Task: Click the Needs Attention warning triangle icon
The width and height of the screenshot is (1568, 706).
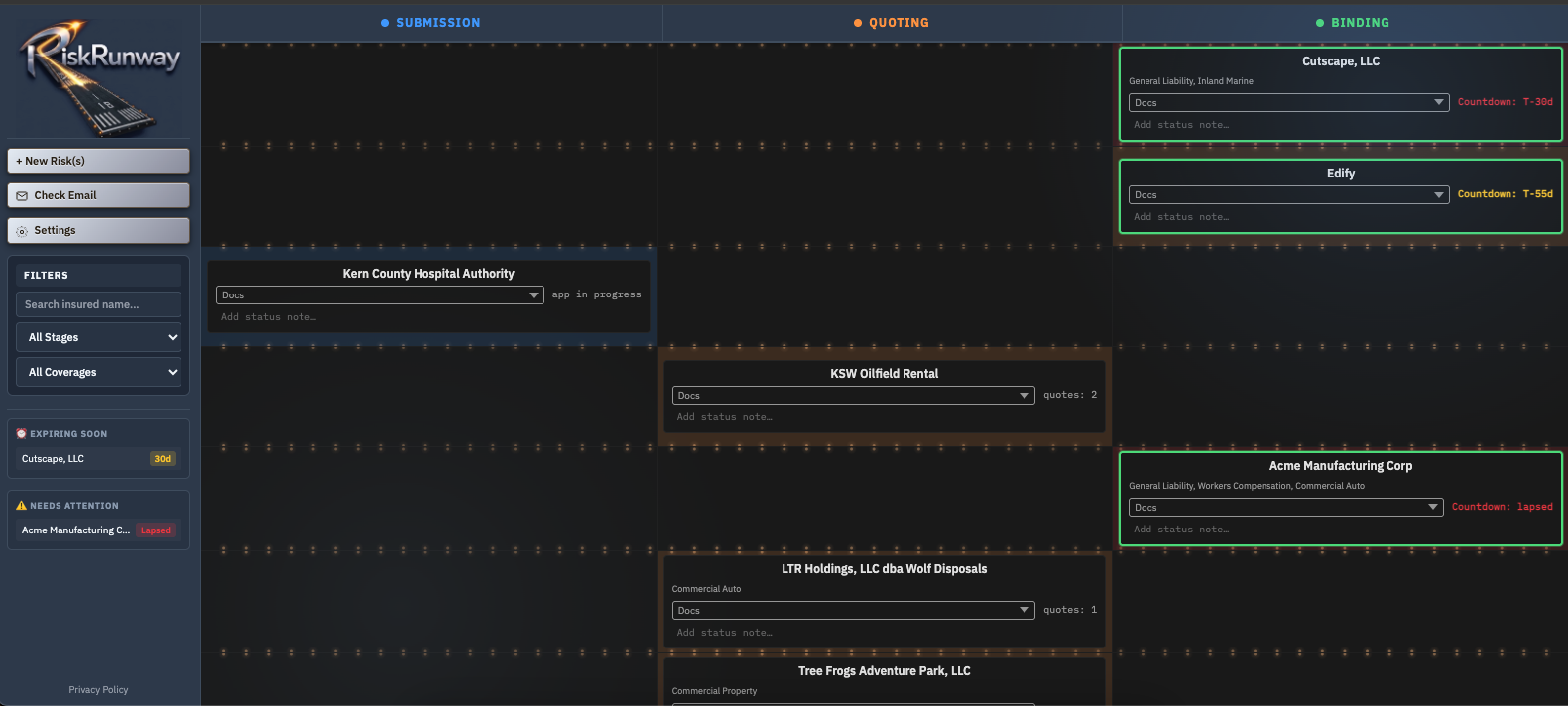Action: (22, 506)
